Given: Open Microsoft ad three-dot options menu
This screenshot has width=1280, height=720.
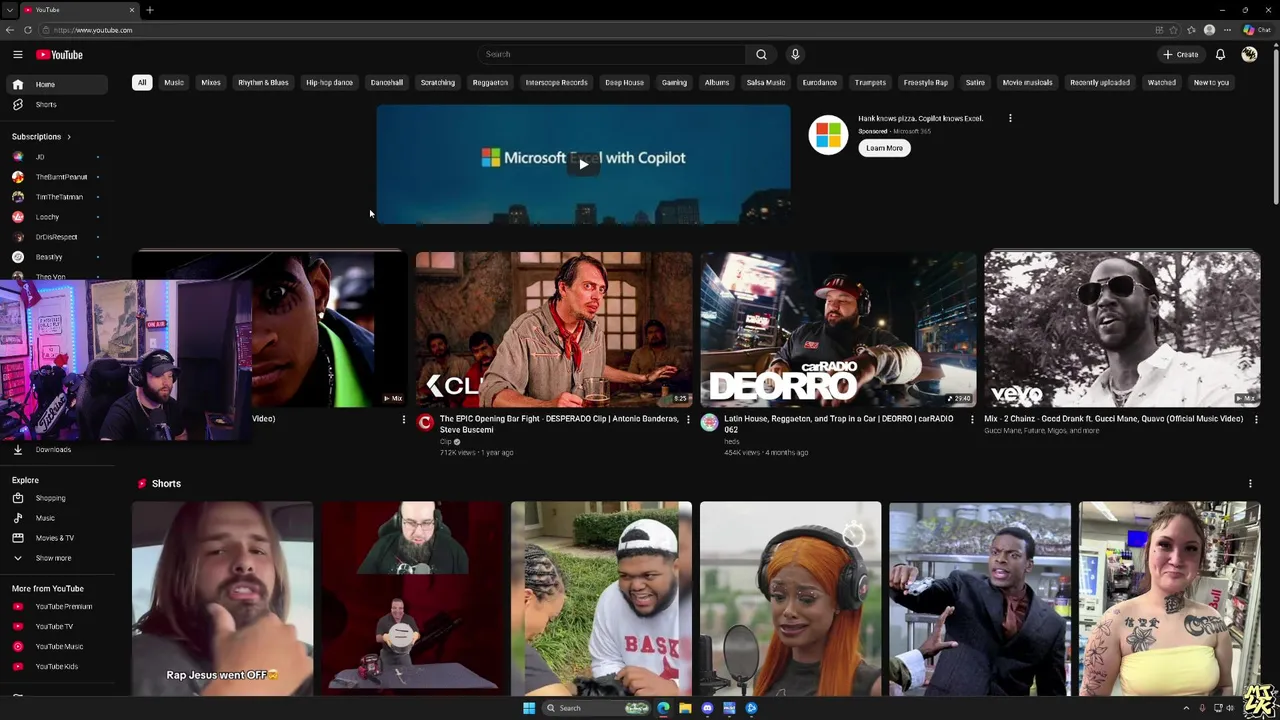Looking at the screenshot, I should (1010, 118).
